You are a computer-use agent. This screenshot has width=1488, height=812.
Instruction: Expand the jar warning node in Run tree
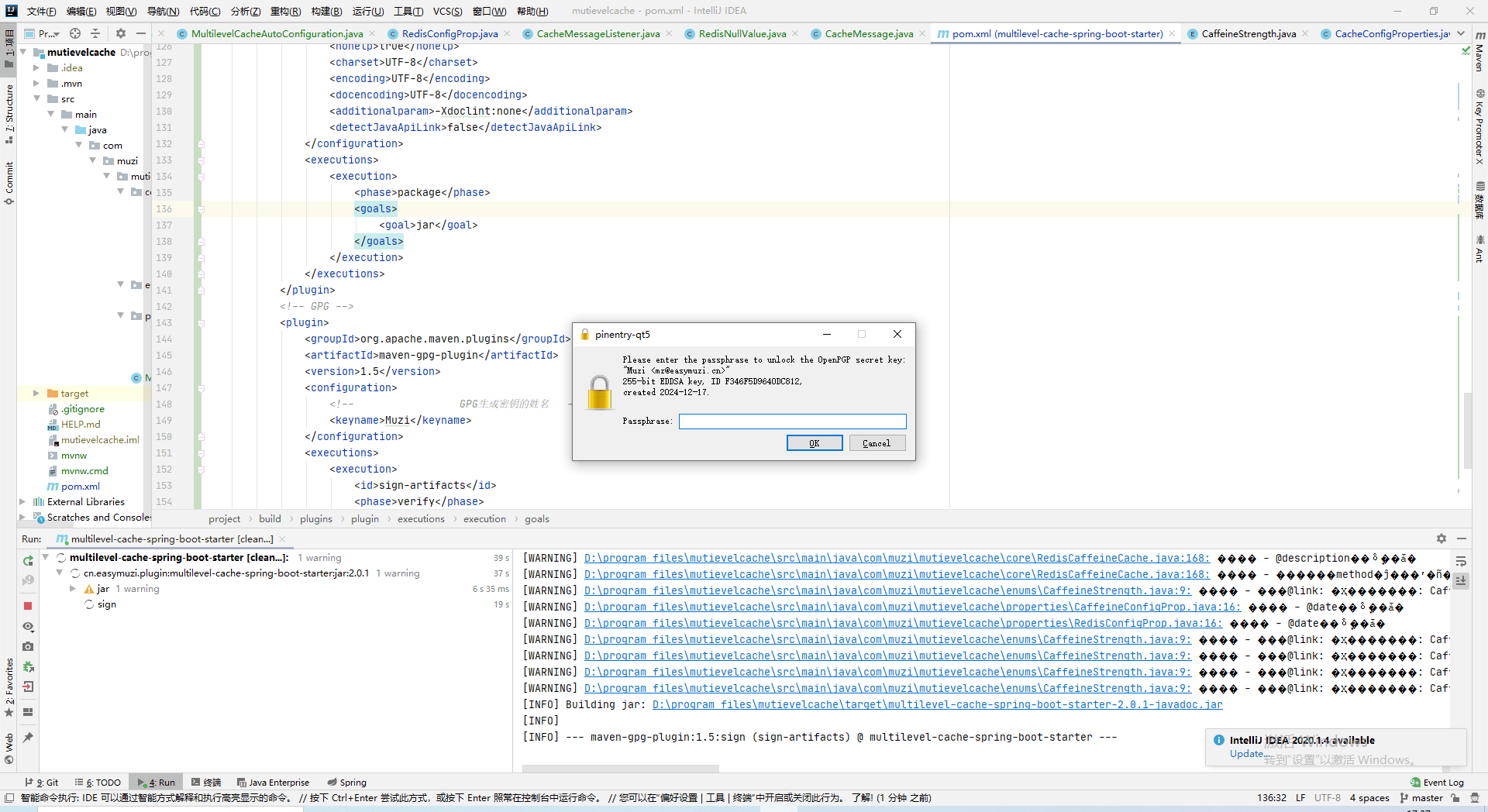73,589
